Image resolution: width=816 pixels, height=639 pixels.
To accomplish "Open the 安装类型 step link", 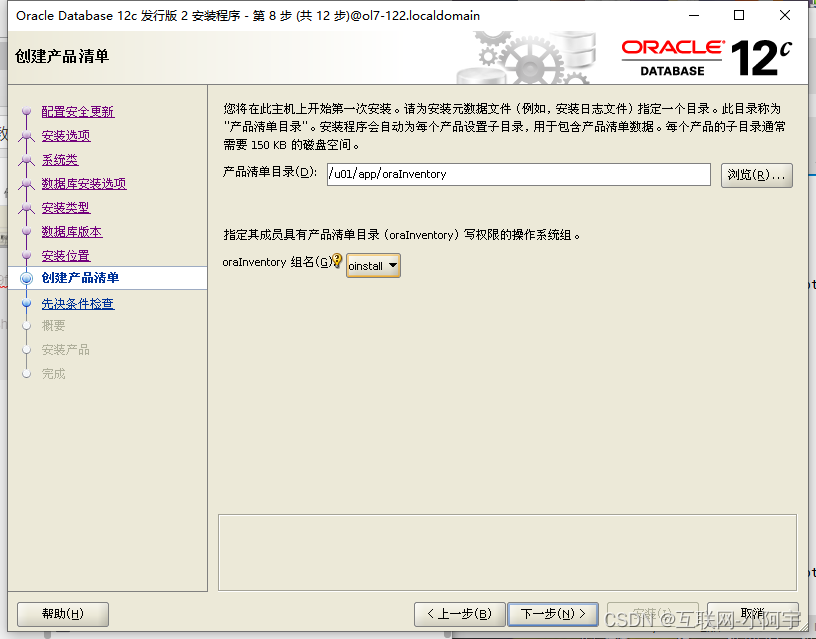I will click(x=66, y=208).
